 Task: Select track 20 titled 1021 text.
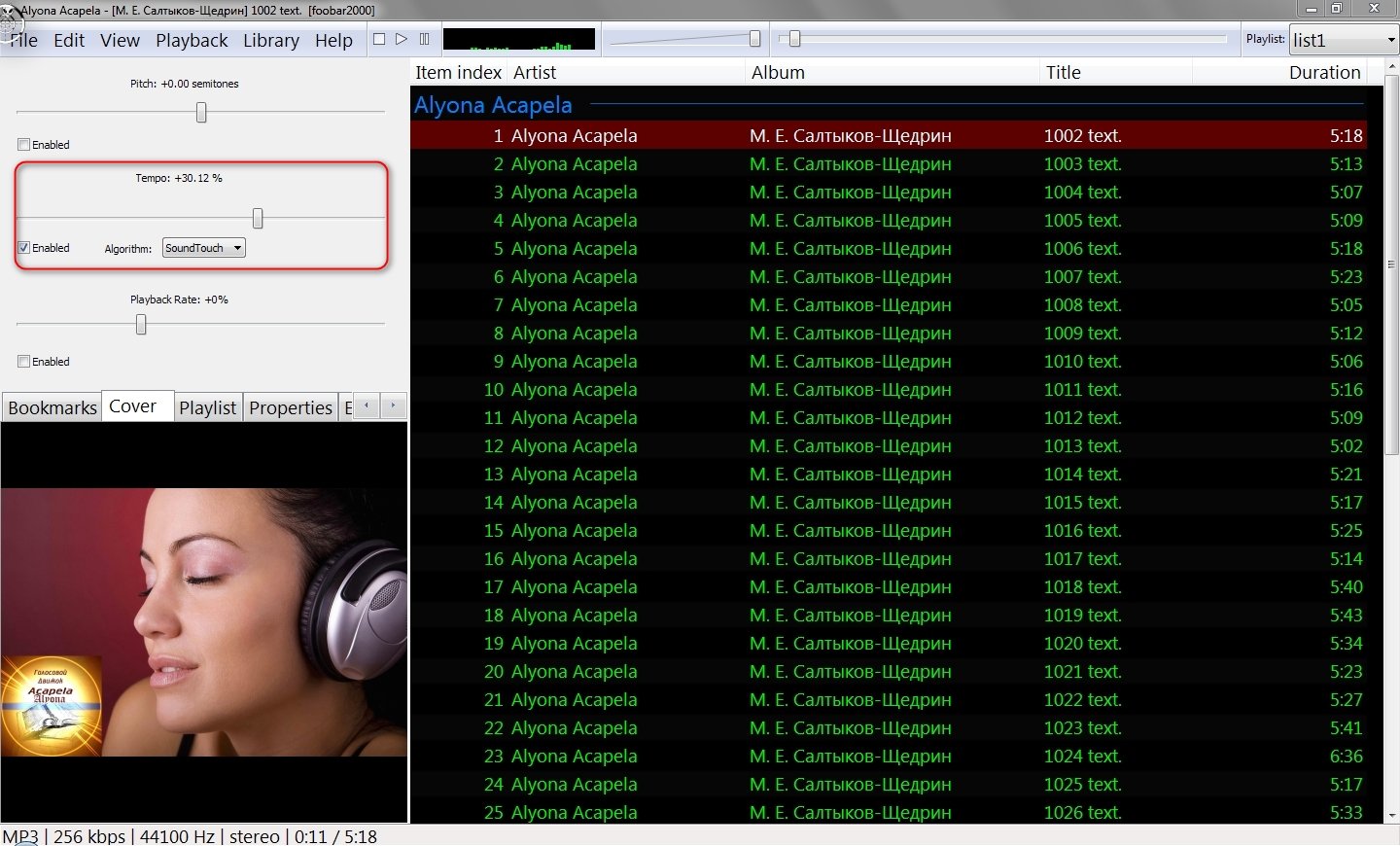point(889,671)
